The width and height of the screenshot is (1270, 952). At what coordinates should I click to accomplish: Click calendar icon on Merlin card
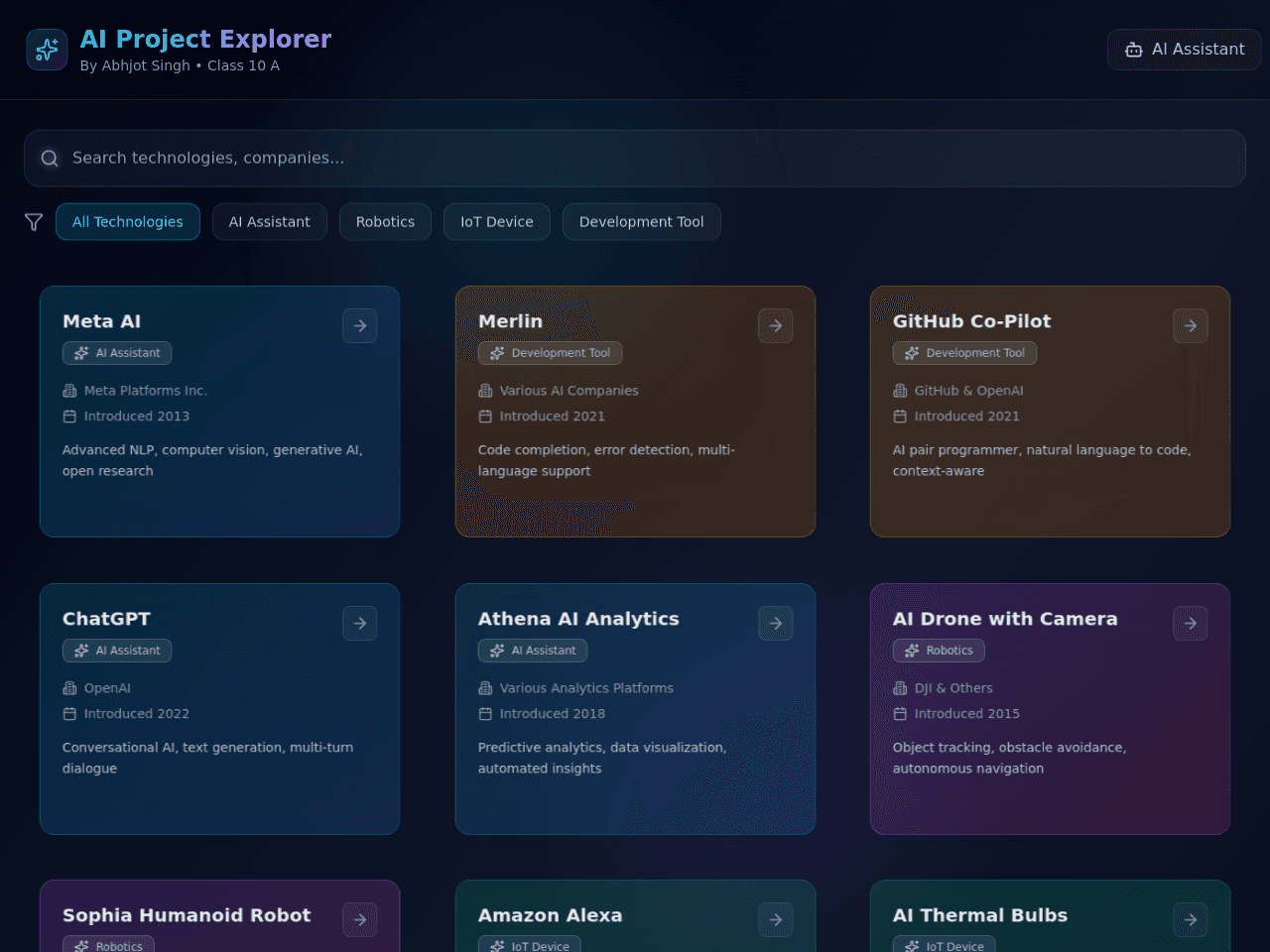[x=485, y=416]
